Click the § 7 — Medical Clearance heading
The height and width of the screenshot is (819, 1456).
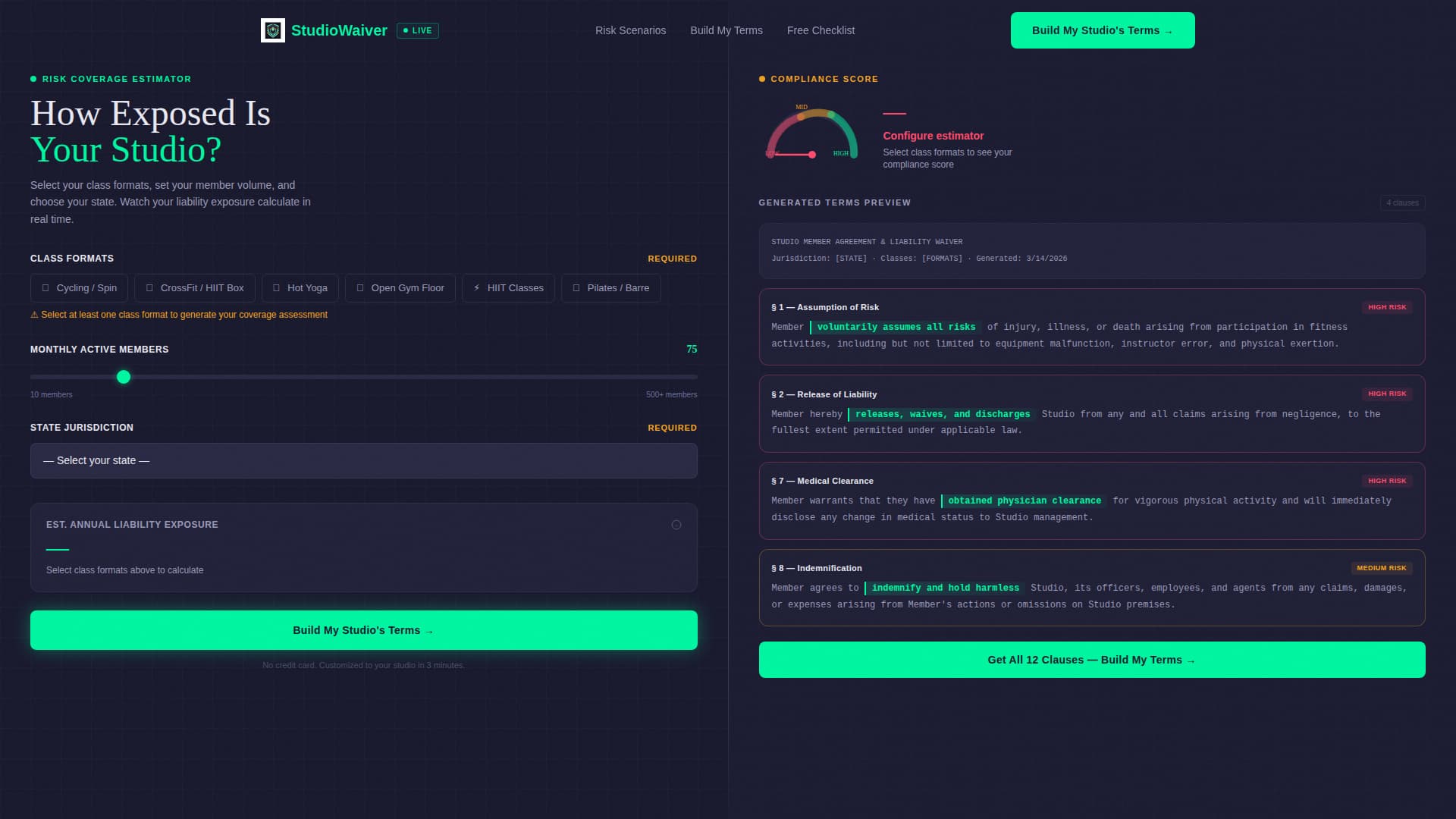[x=822, y=481]
